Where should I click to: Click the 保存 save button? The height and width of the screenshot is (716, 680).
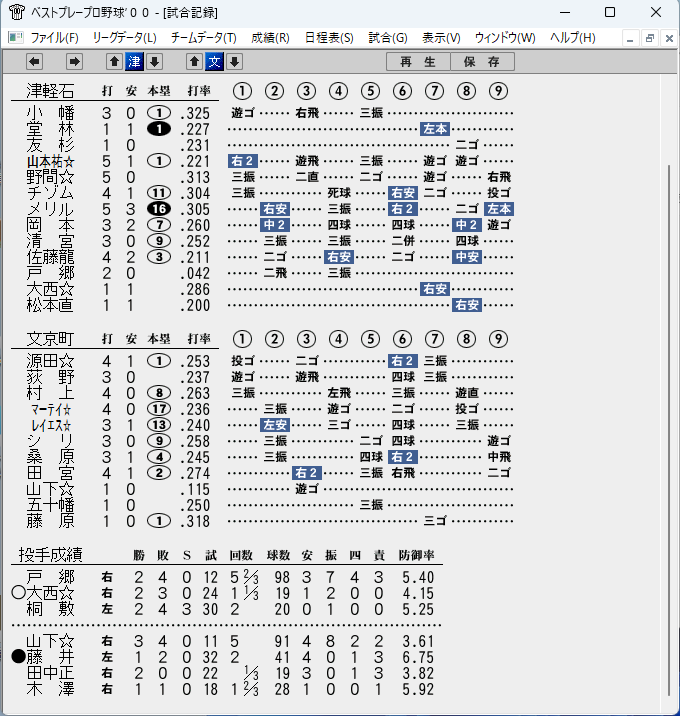pyautogui.click(x=482, y=62)
